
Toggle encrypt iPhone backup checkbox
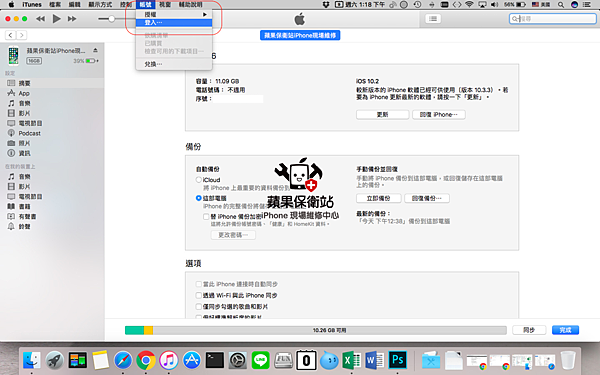(206, 217)
